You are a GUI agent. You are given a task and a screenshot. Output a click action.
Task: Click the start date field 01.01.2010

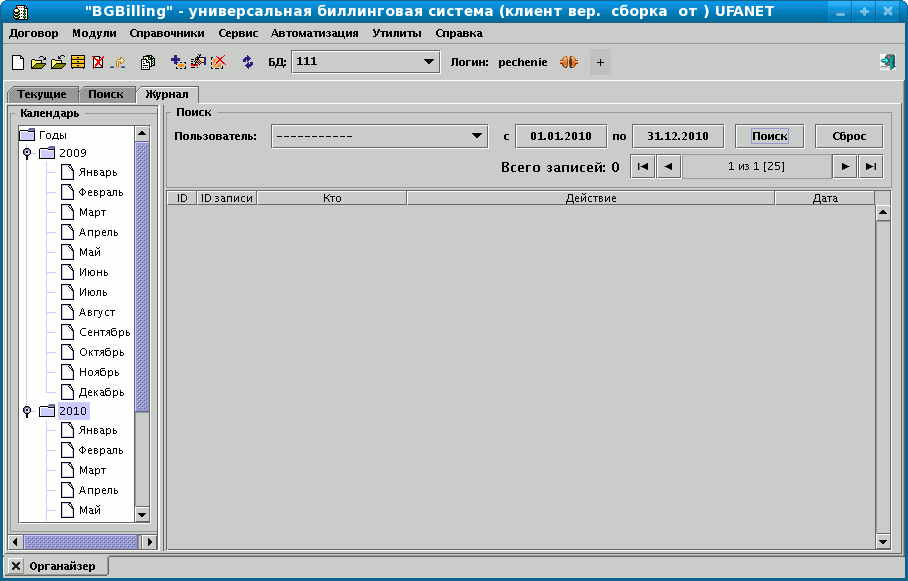[561, 136]
